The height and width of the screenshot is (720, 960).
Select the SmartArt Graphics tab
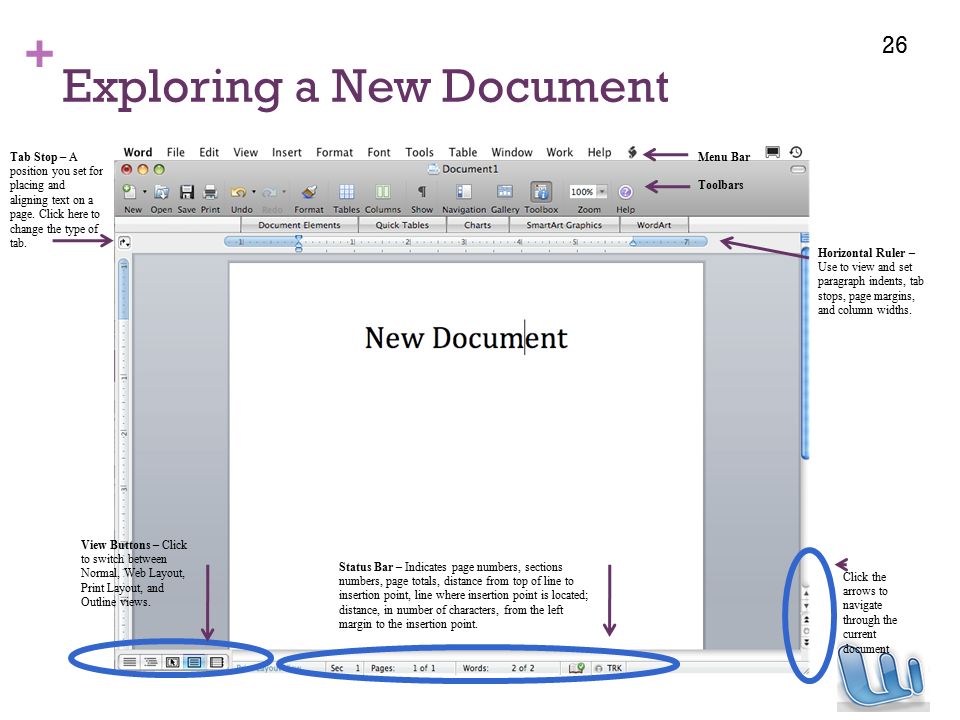(564, 225)
